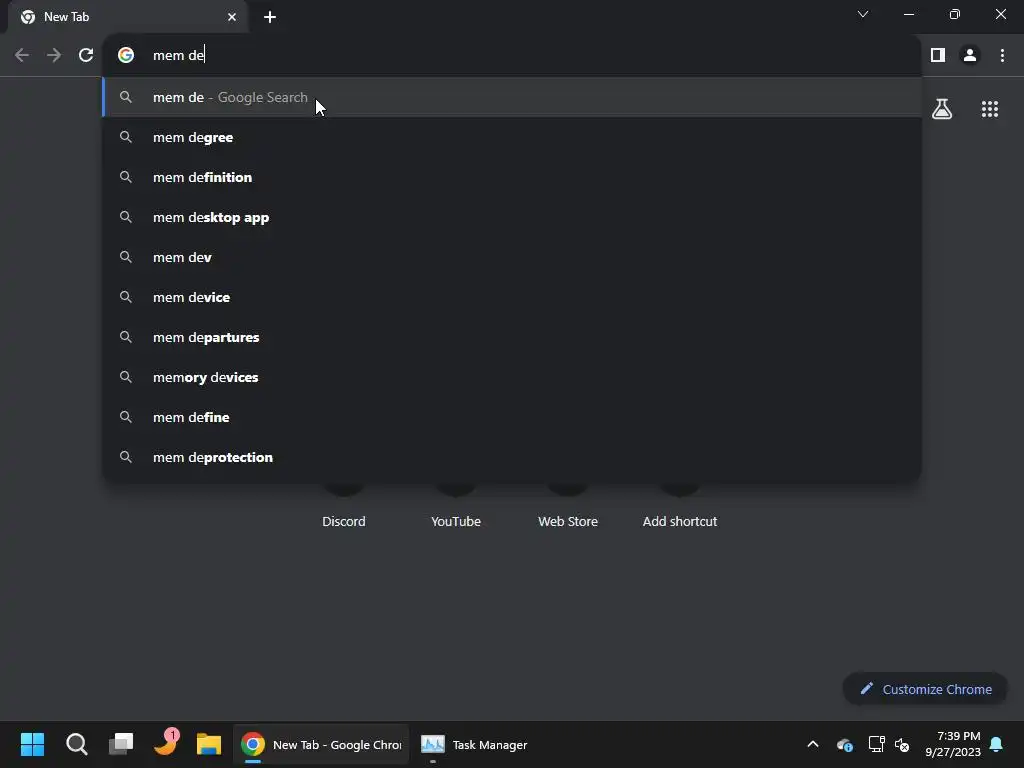This screenshot has width=1024, height=768.
Task: Click the browser forward arrow
Action: pos(54,56)
